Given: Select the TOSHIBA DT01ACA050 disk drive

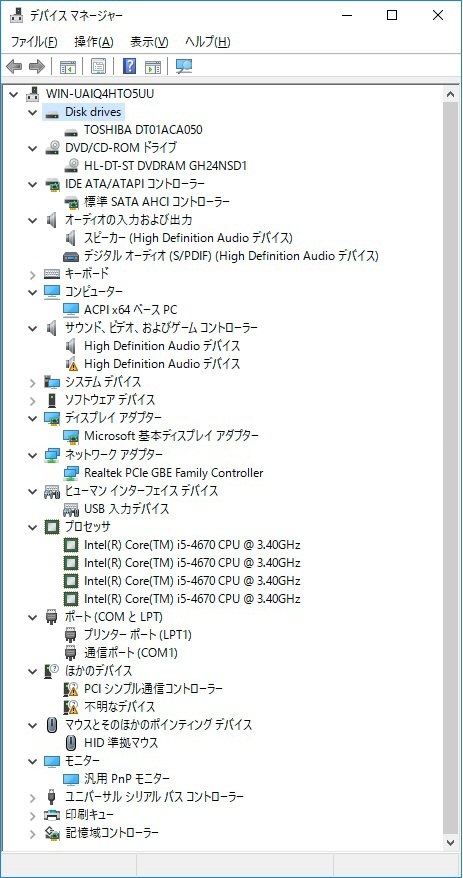Looking at the screenshot, I should pos(143,130).
